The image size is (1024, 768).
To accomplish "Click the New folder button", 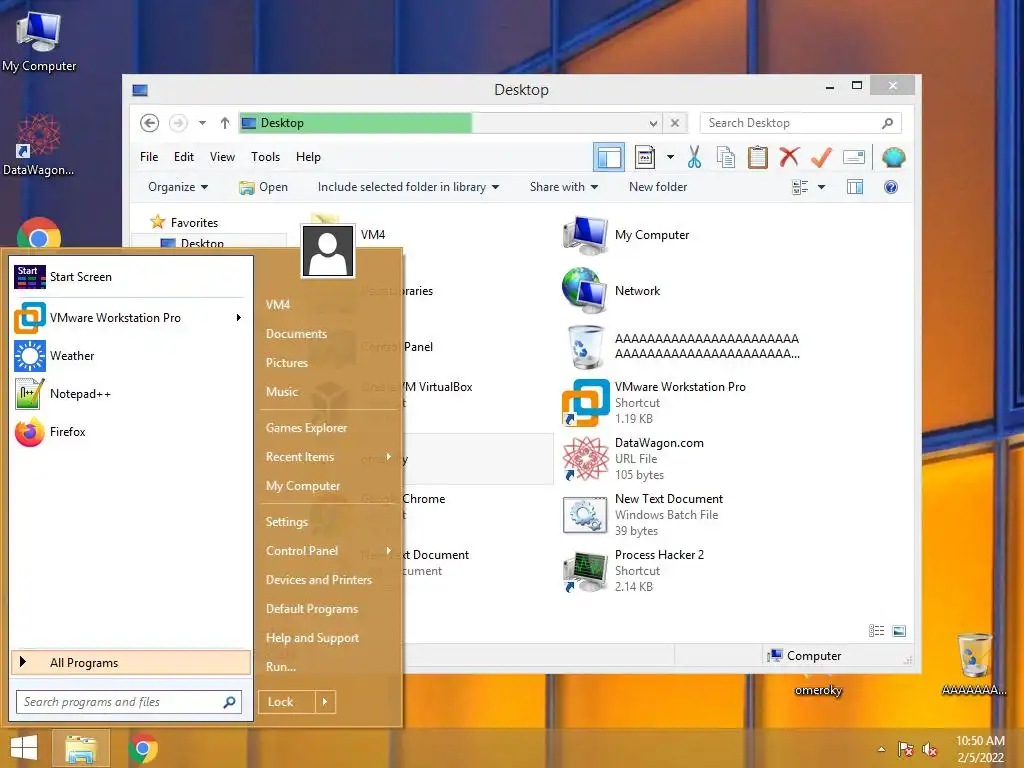I will (x=658, y=187).
